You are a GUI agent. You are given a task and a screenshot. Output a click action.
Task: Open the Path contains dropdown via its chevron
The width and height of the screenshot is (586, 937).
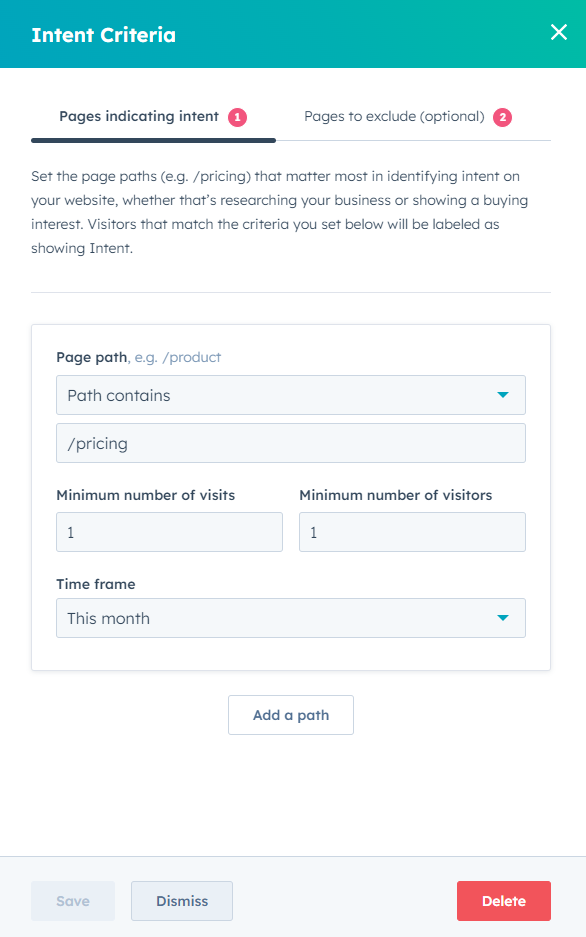click(x=505, y=395)
